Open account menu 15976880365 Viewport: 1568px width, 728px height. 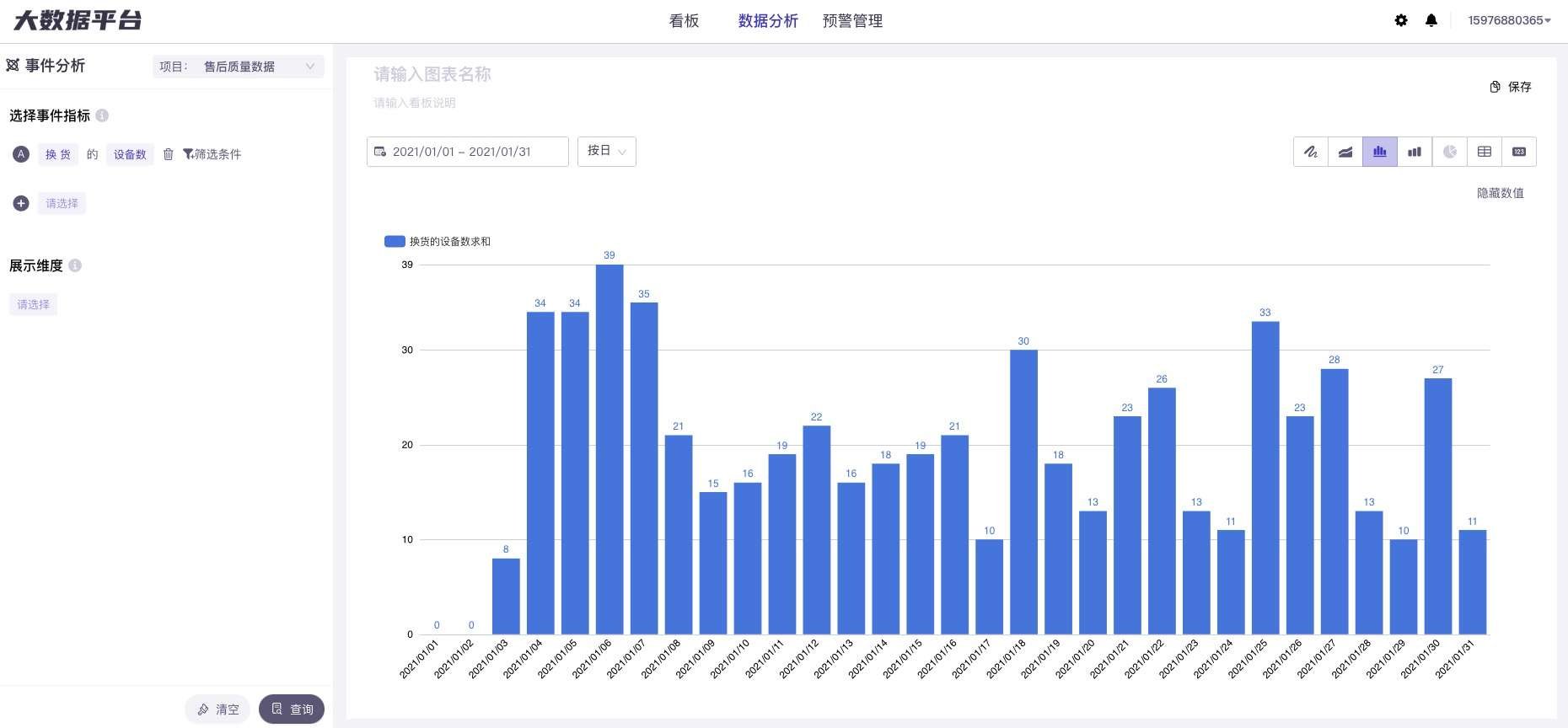pyautogui.click(x=1509, y=20)
